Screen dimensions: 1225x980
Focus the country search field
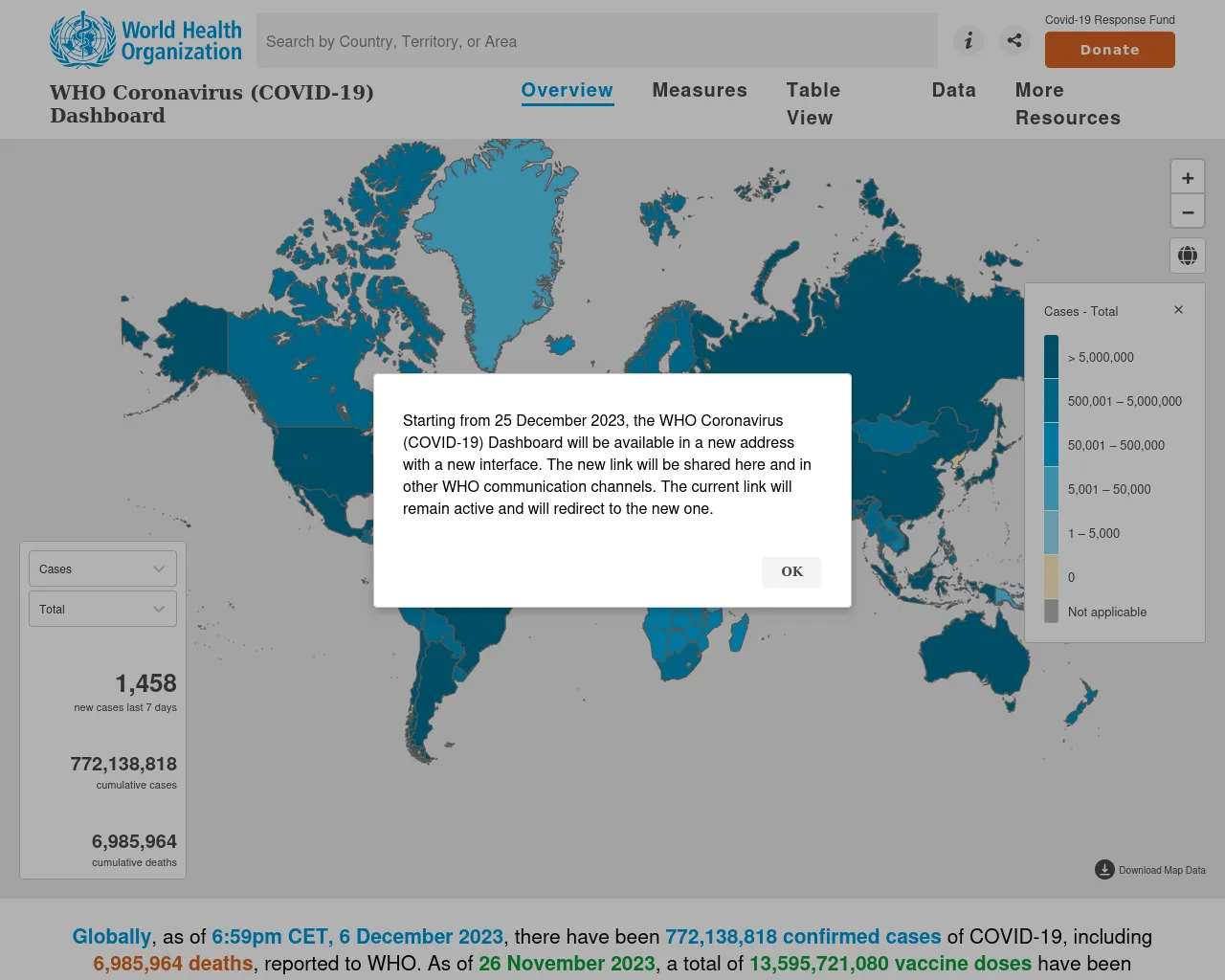(x=597, y=41)
